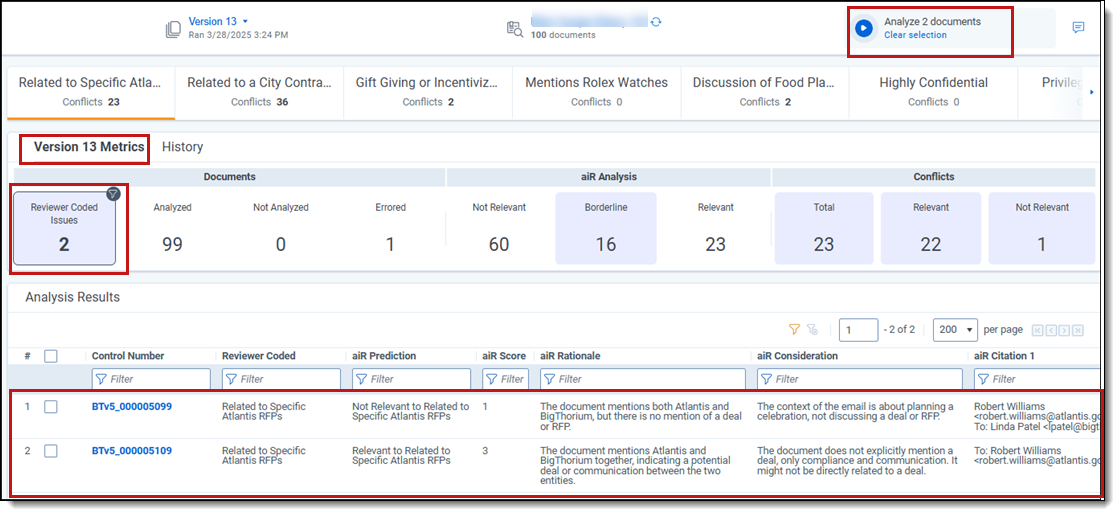Click the Conflicts Relevant 22 tile
1117x509 pixels.
931,228
